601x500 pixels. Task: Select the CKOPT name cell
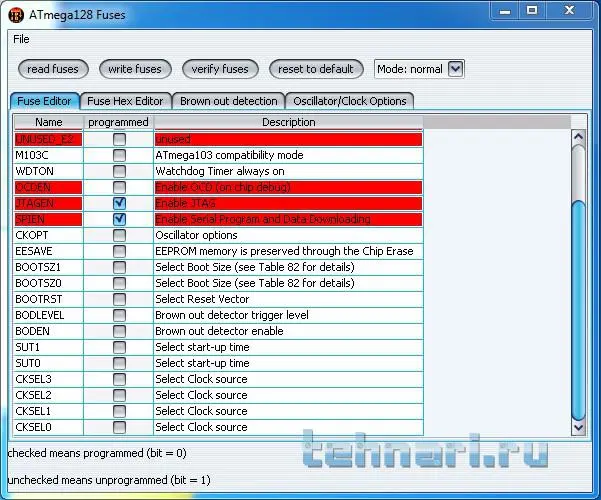[49, 235]
